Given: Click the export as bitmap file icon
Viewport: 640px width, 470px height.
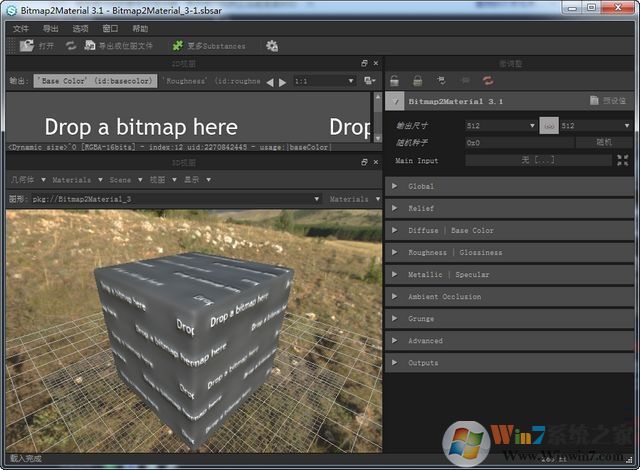Looking at the screenshot, I should click(90, 46).
